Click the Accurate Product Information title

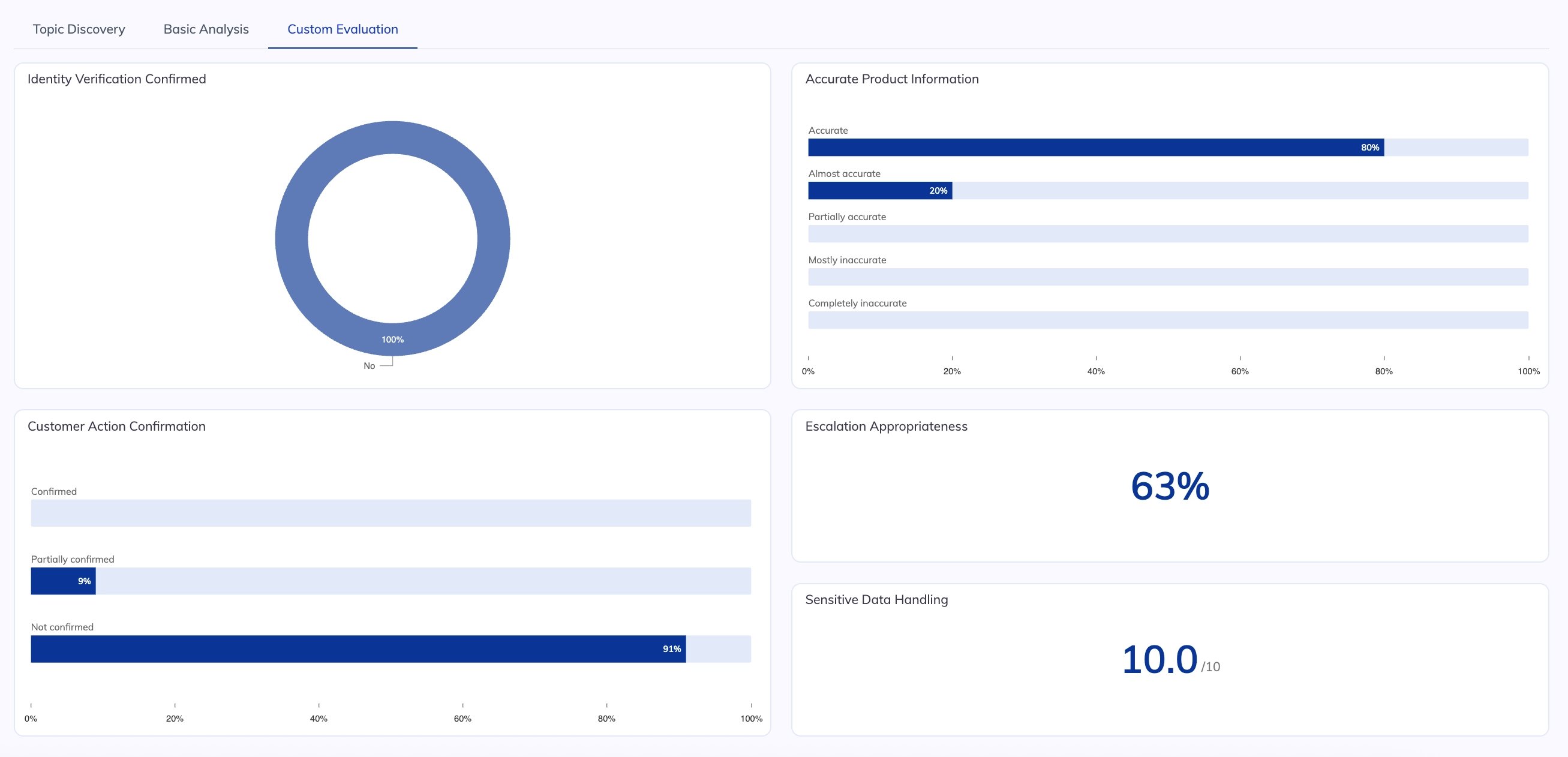[892, 79]
